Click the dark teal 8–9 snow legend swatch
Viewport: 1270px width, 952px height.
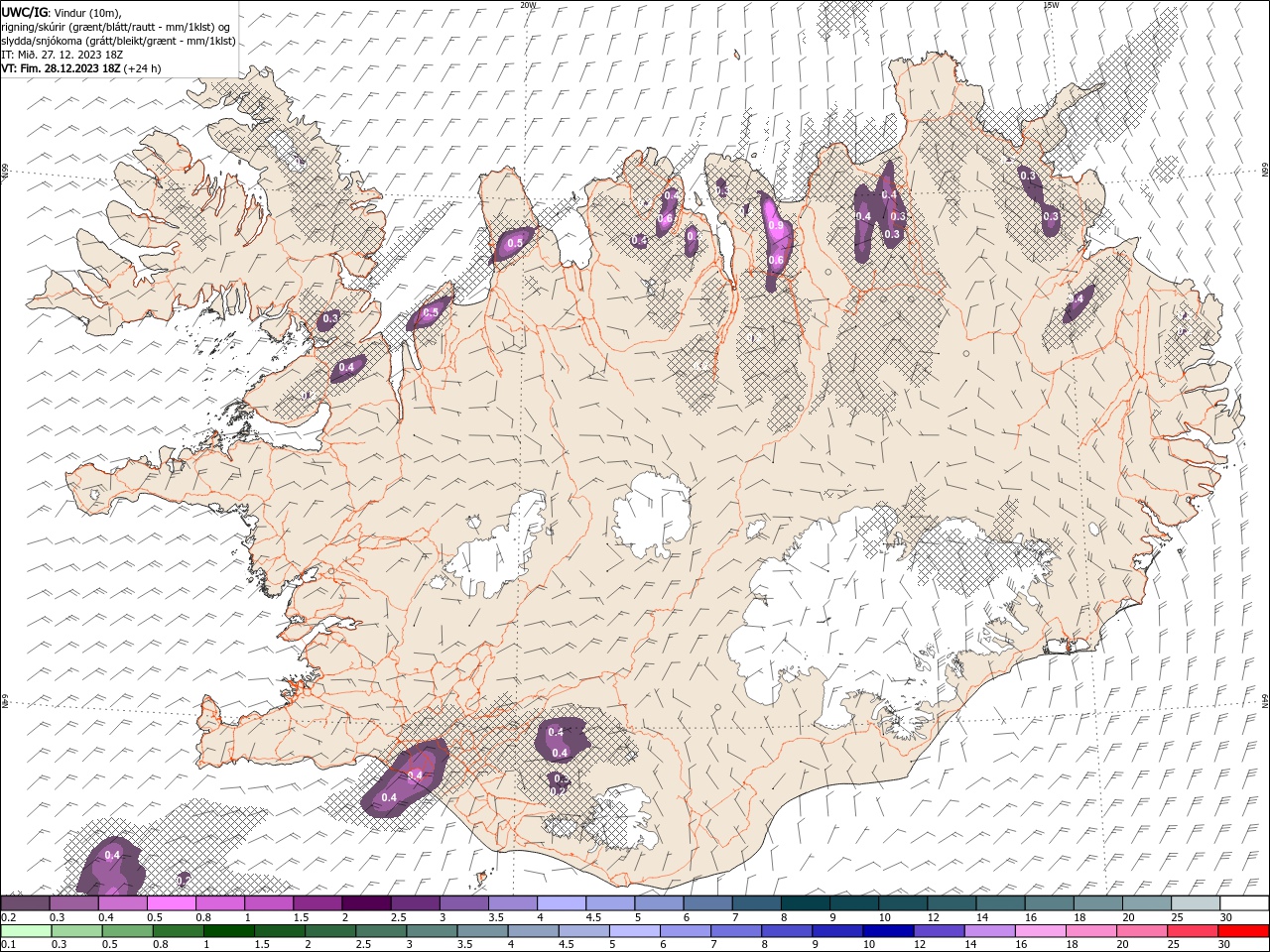click(805, 903)
